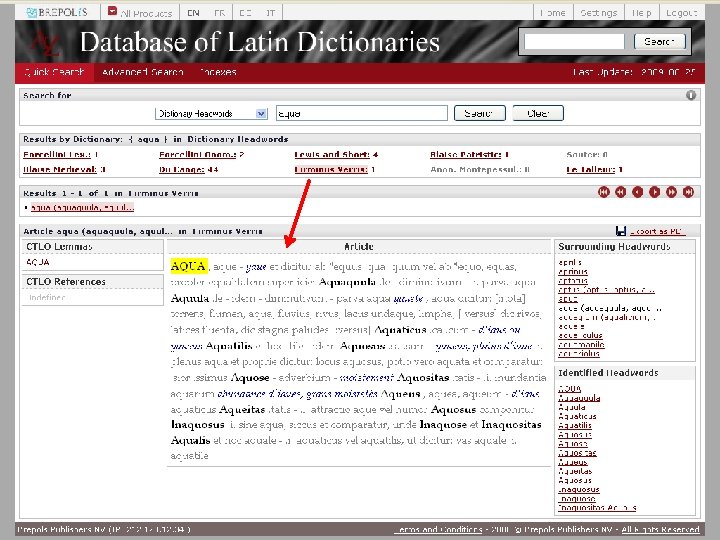Click the banner Search button
Viewport: 720px width, 540px height.
click(x=659, y=41)
